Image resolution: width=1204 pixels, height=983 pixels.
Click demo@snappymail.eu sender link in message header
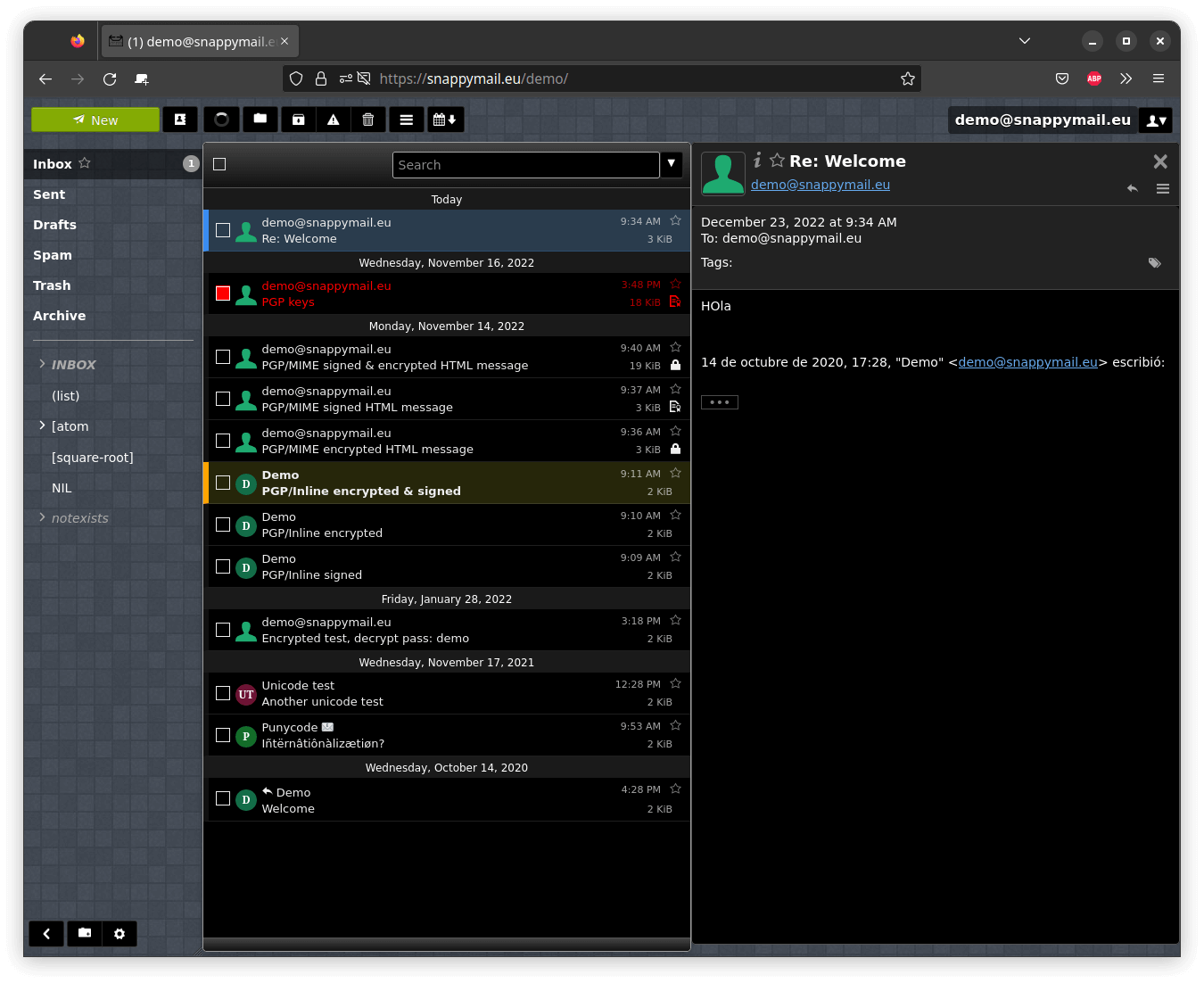[821, 185]
